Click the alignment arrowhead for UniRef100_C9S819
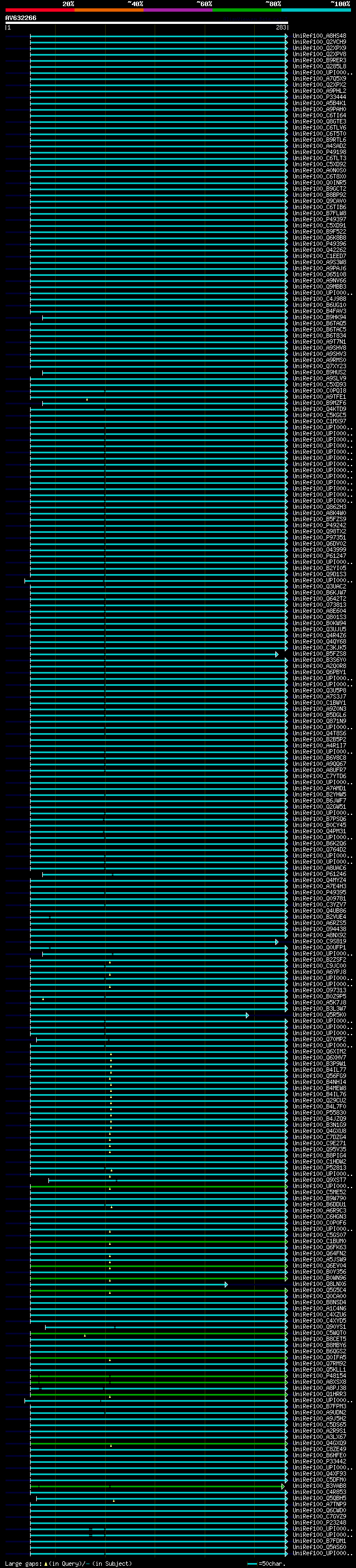This screenshot has width=356, height=1568. 277,942
